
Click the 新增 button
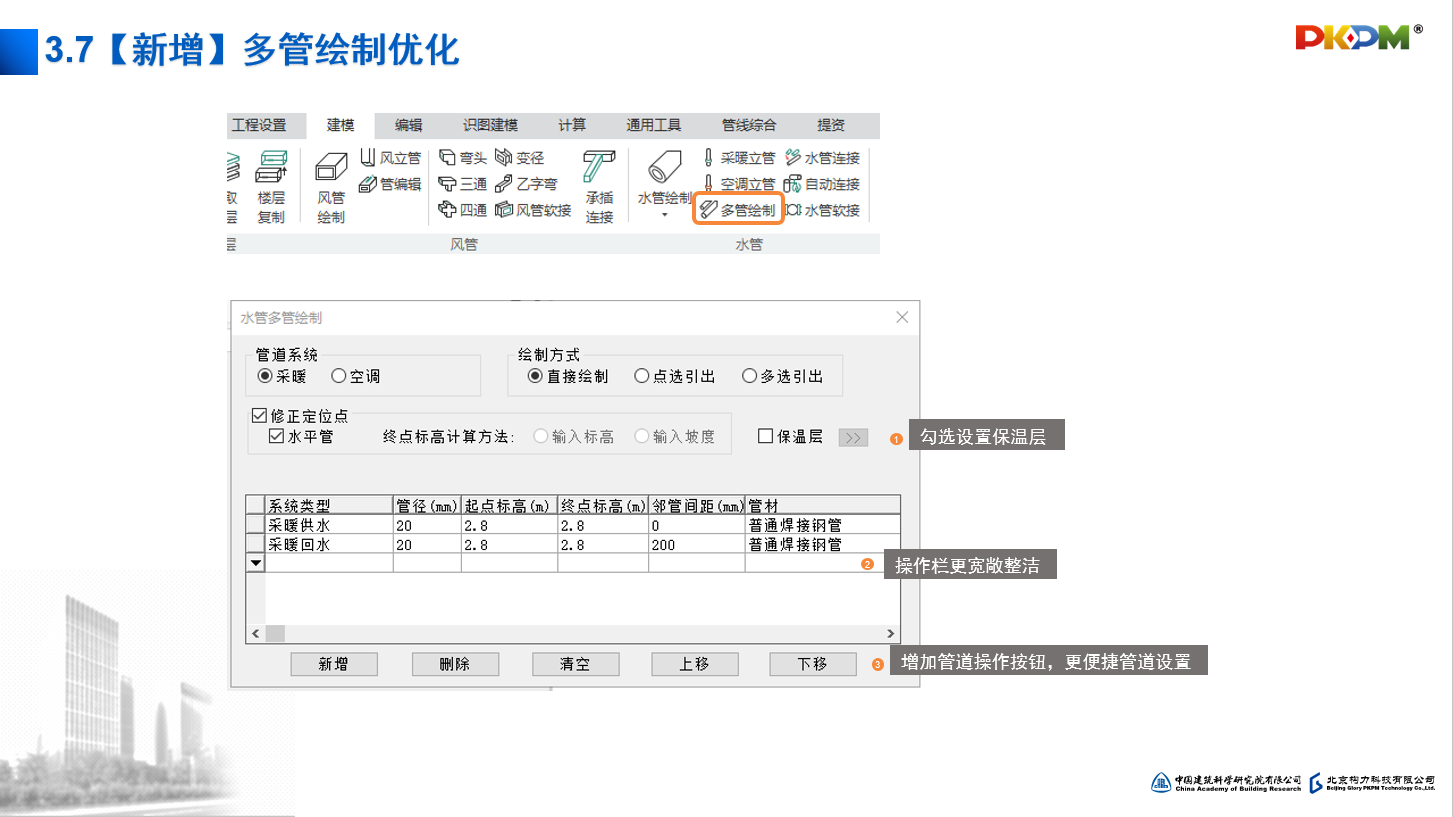click(x=334, y=664)
